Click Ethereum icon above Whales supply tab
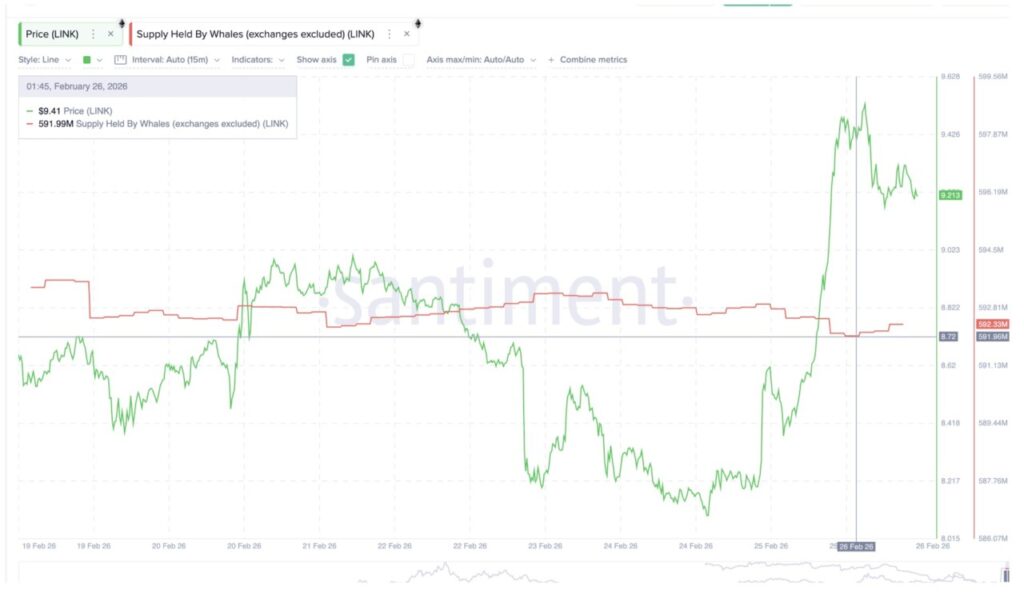 tap(417, 22)
